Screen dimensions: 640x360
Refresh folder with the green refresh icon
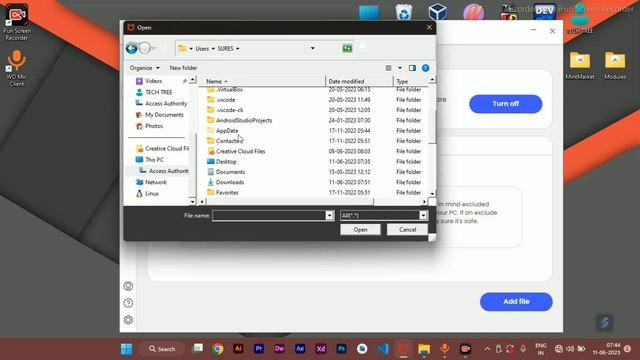(347, 49)
